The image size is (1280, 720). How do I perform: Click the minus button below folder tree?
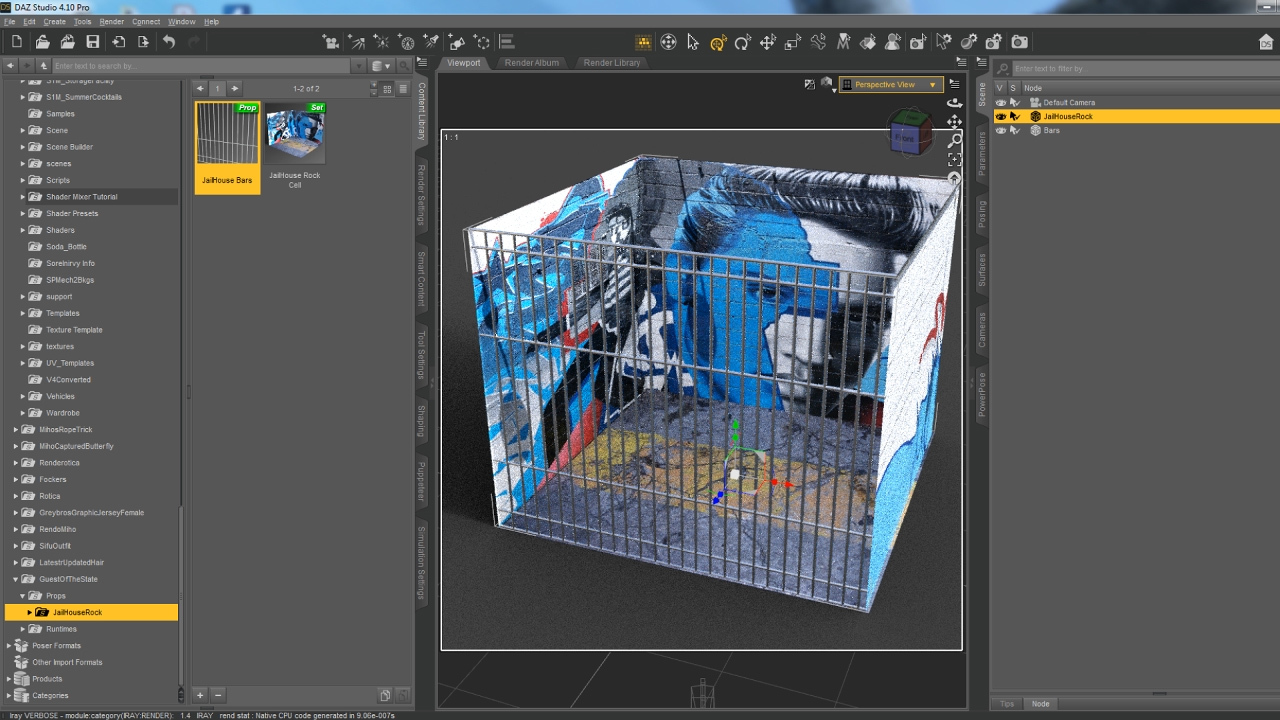pyautogui.click(x=218, y=695)
